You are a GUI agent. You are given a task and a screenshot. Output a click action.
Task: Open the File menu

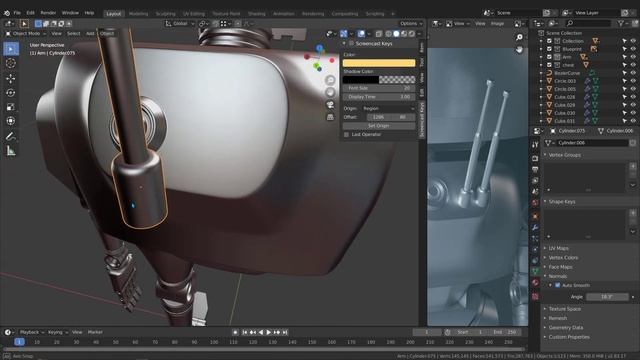tap(17, 13)
